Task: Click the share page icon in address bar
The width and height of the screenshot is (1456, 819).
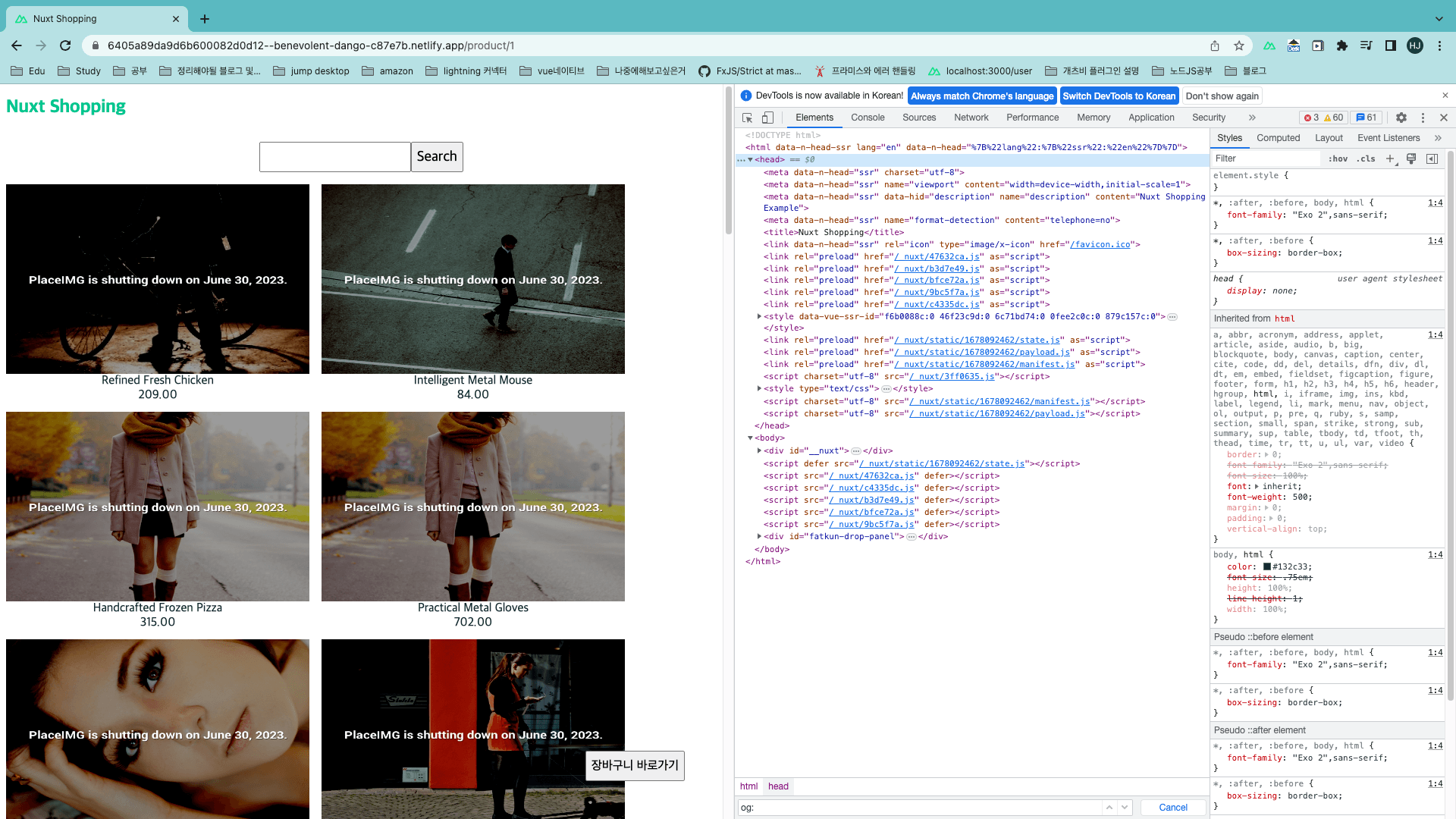Action: [x=1215, y=45]
